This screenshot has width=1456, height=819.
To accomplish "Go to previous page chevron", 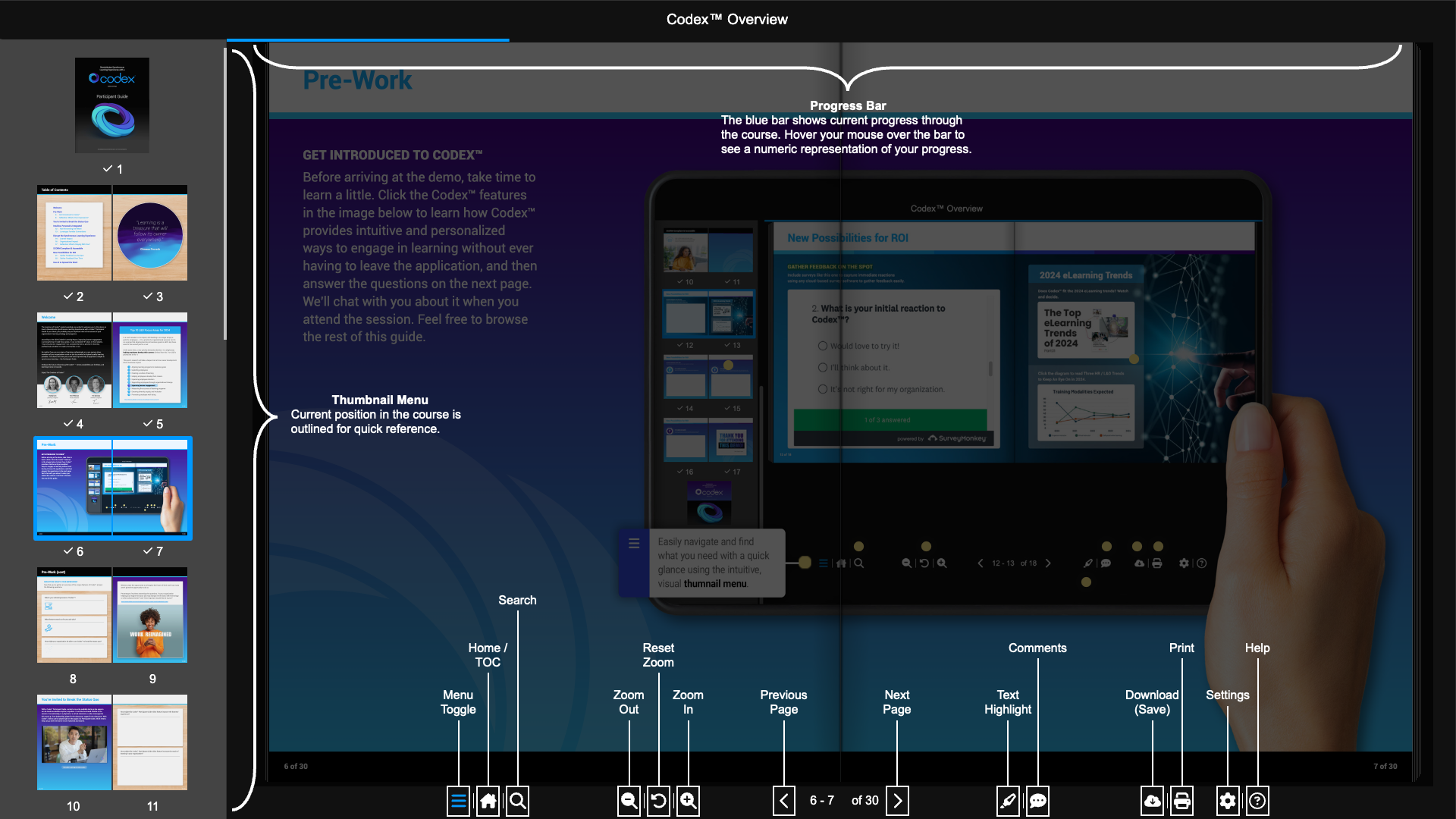I will (x=784, y=801).
